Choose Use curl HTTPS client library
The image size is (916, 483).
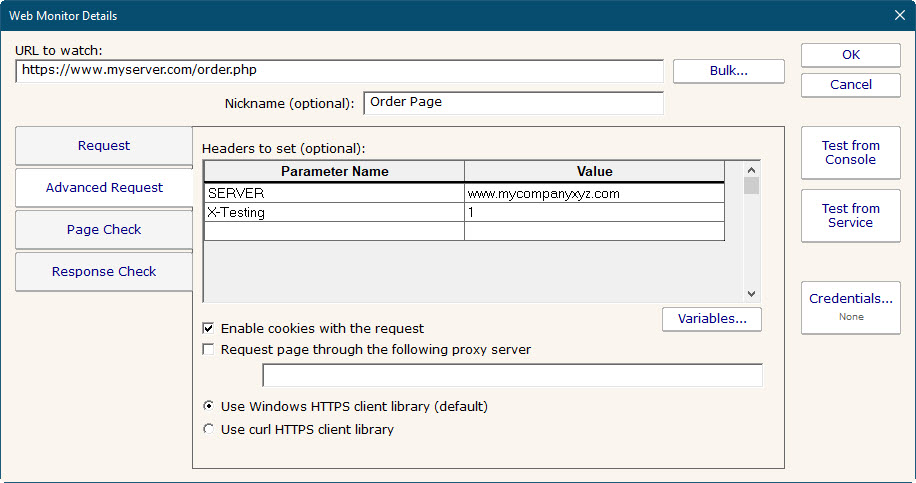coord(209,430)
